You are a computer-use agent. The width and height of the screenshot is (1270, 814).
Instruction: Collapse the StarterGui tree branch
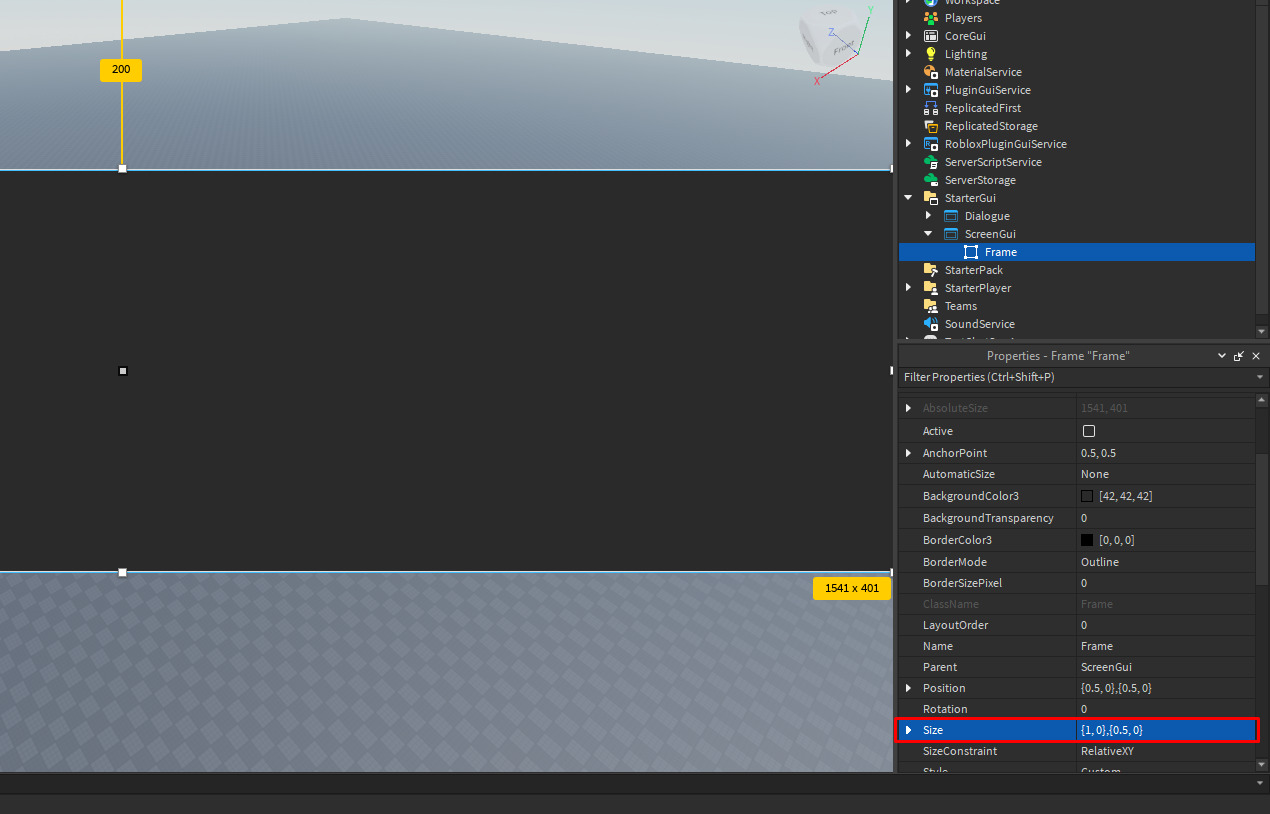pos(908,197)
